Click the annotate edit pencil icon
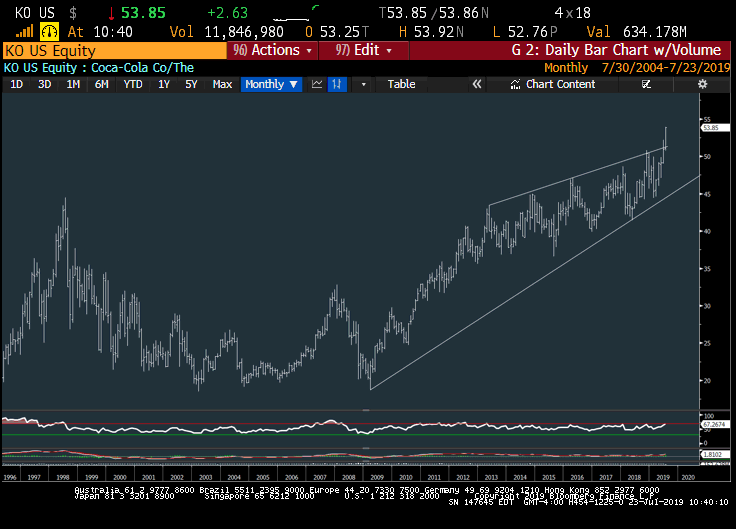736x529 pixels. 646,84
